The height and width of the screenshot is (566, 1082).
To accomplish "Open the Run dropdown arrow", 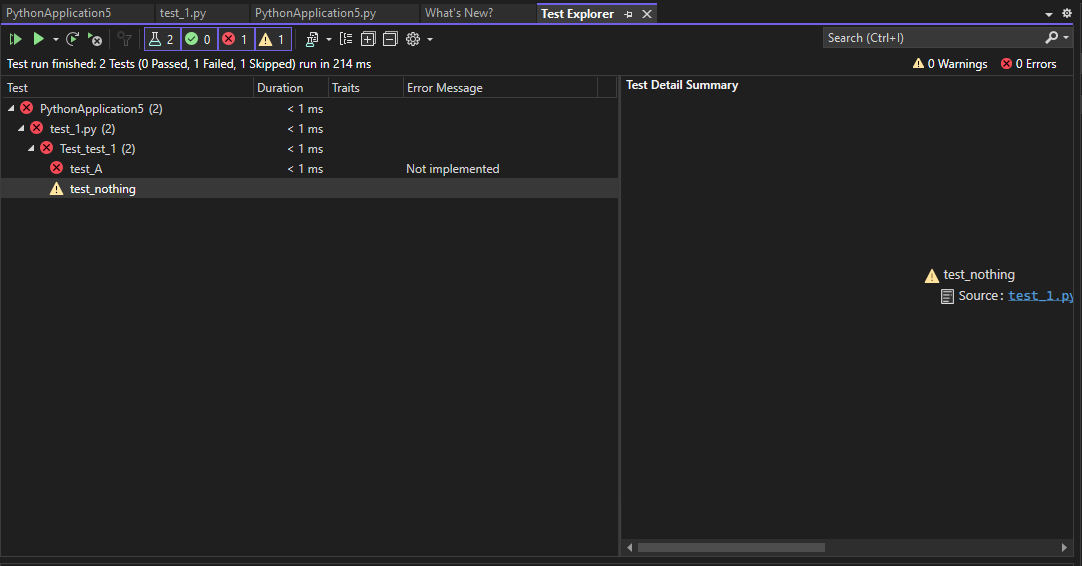I will pos(56,39).
